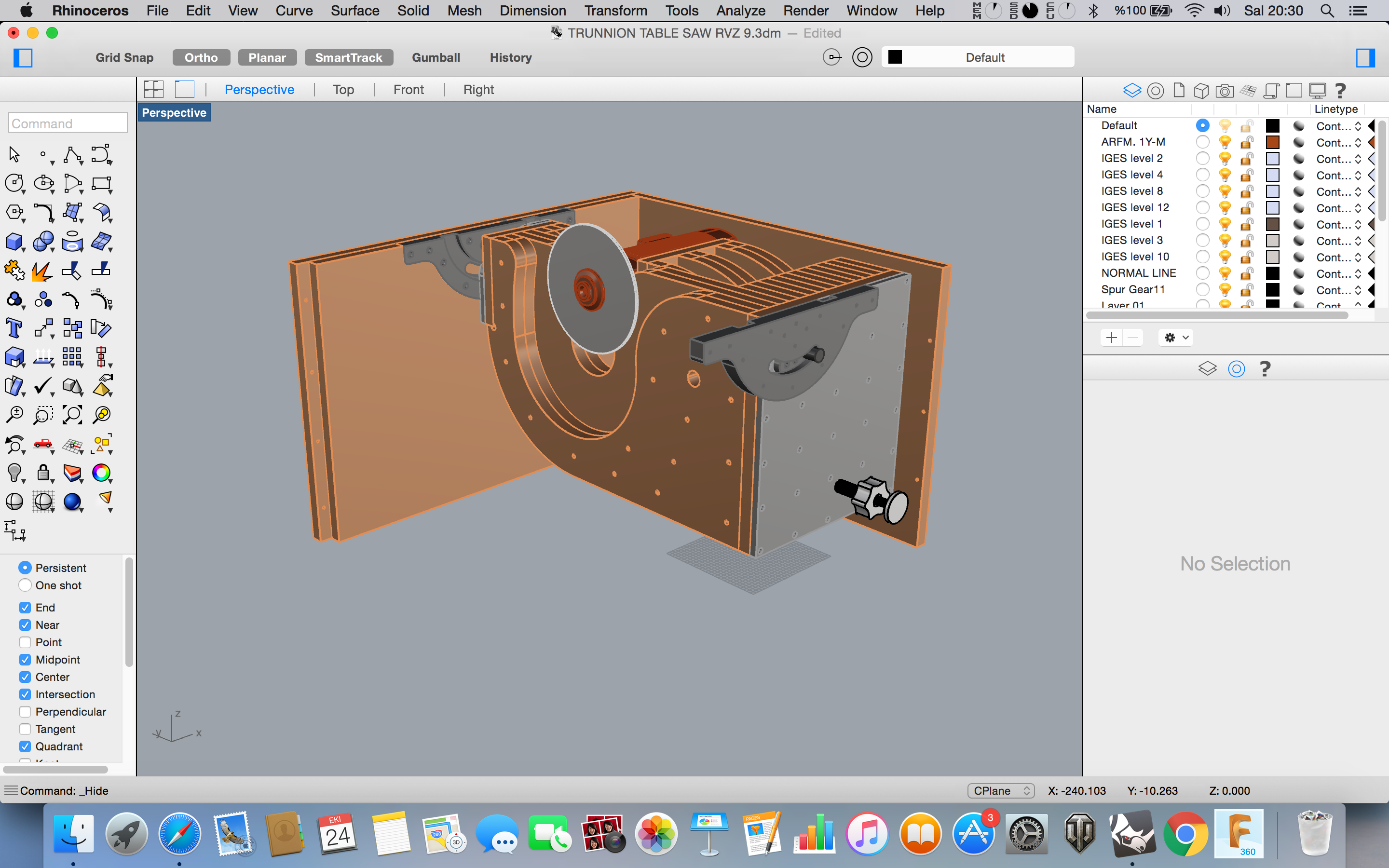Toggle the Ortho button
The image size is (1389, 868).
click(x=201, y=57)
